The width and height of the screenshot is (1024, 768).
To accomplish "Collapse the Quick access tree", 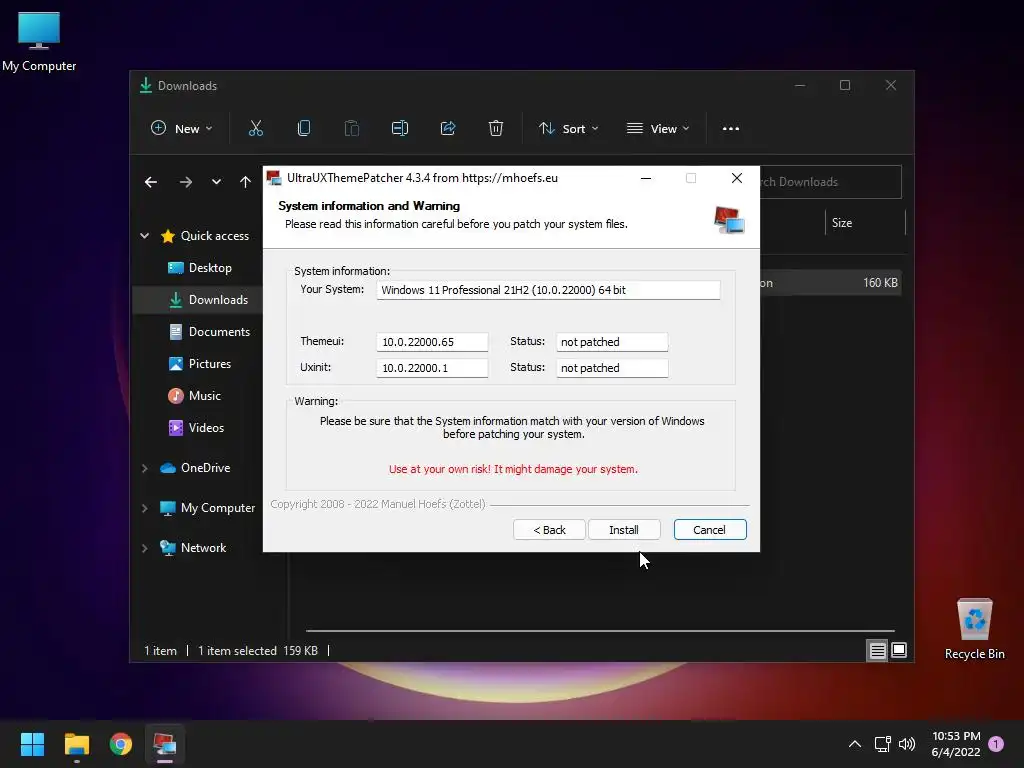I will tap(144, 236).
